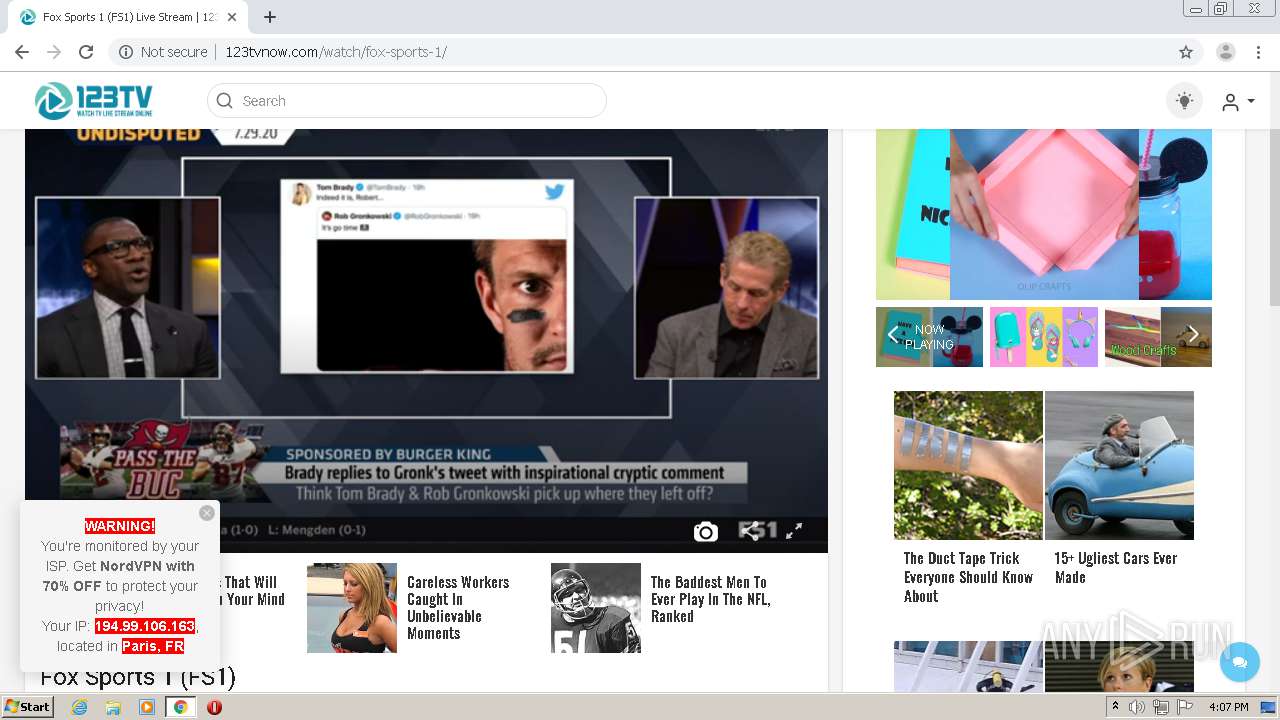This screenshot has width=1280, height=720.
Task: Take a screenshot with the camera icon
Action: pyautogui.click(x=706, y=532)
